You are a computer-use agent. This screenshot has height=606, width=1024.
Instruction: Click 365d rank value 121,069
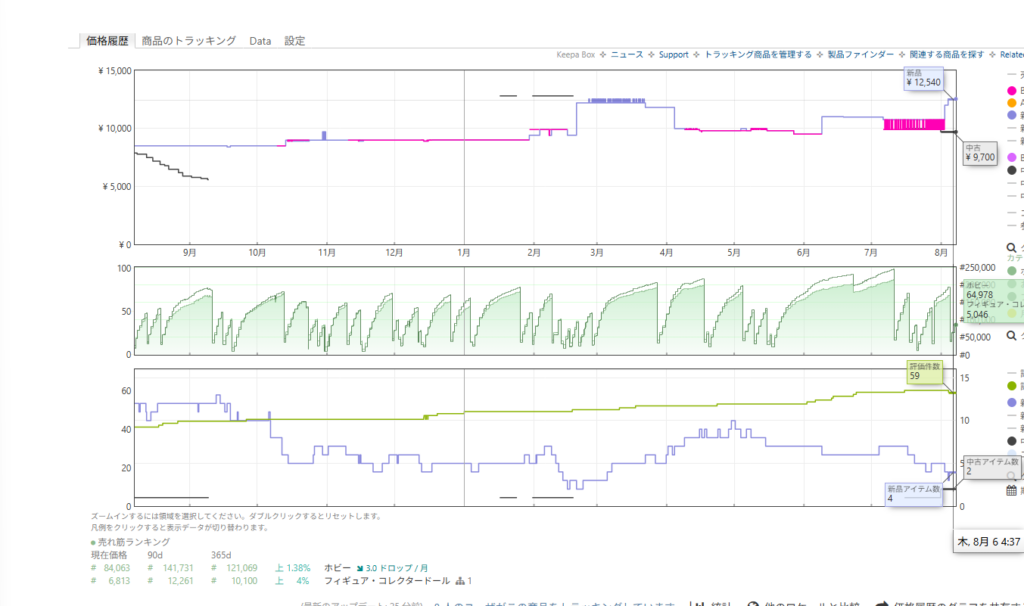coord(242,568)
